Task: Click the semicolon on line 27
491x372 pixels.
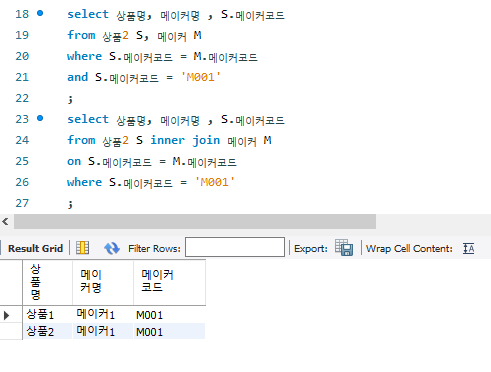Action: [x=70, y=204]
